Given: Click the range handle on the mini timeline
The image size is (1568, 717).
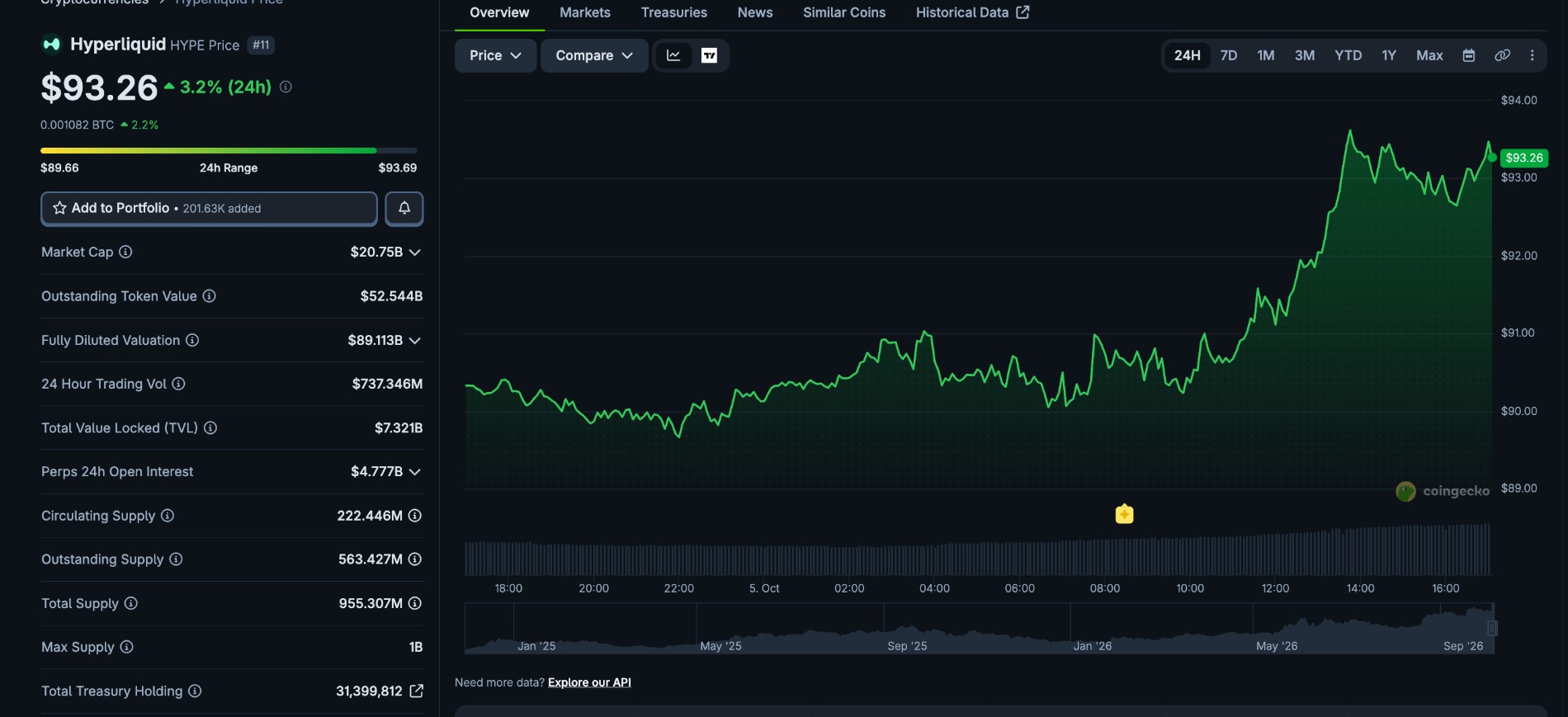Looking at the screenshot, I should tap(1492, 628).
